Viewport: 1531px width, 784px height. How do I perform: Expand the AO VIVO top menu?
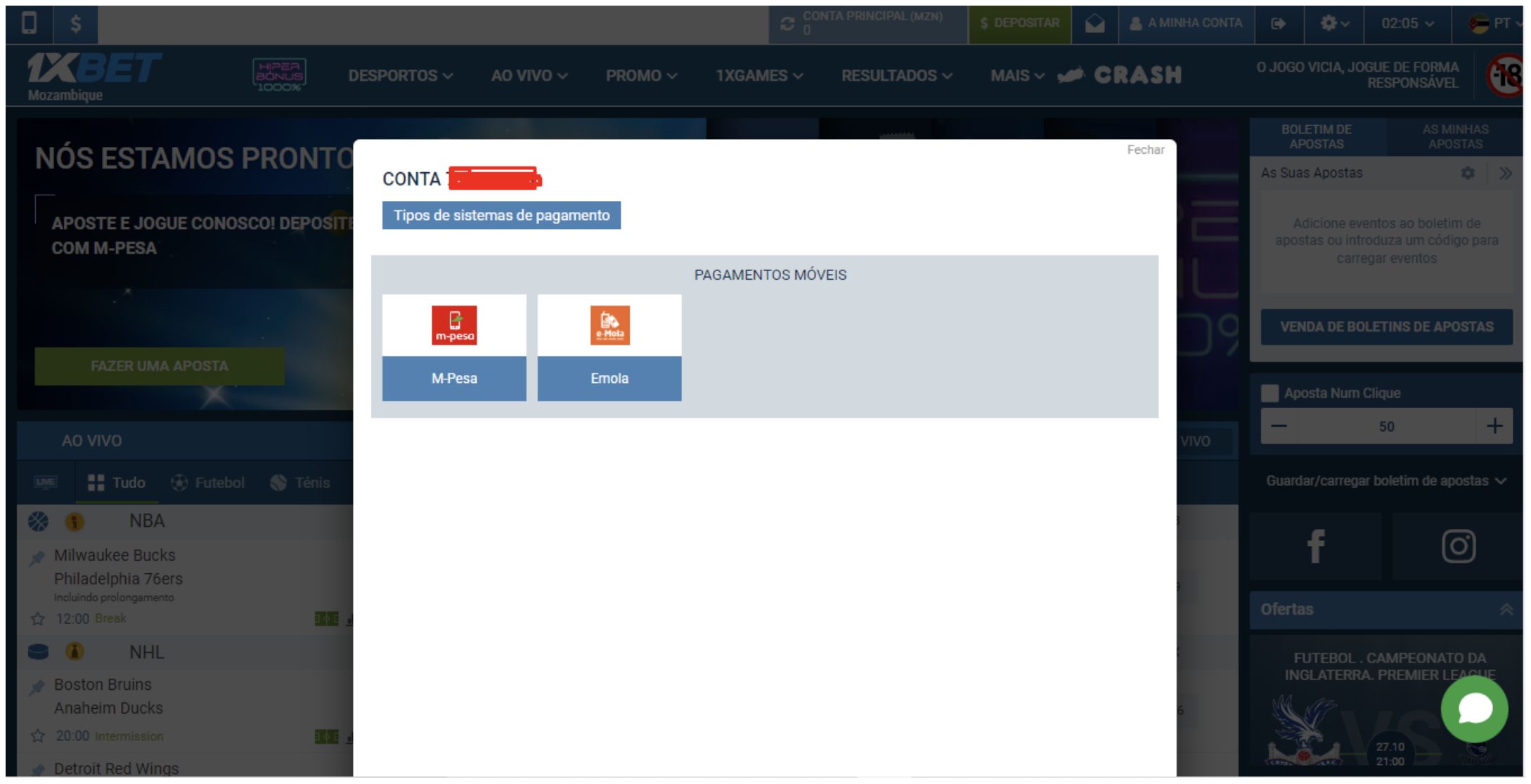click(x=529, y=76)
